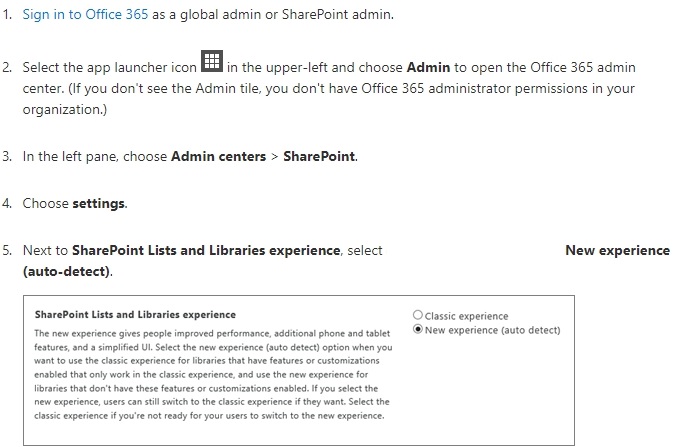Click the bold New experience text in step 5
This screenshot has width=674, height=447.
[617, 250]
